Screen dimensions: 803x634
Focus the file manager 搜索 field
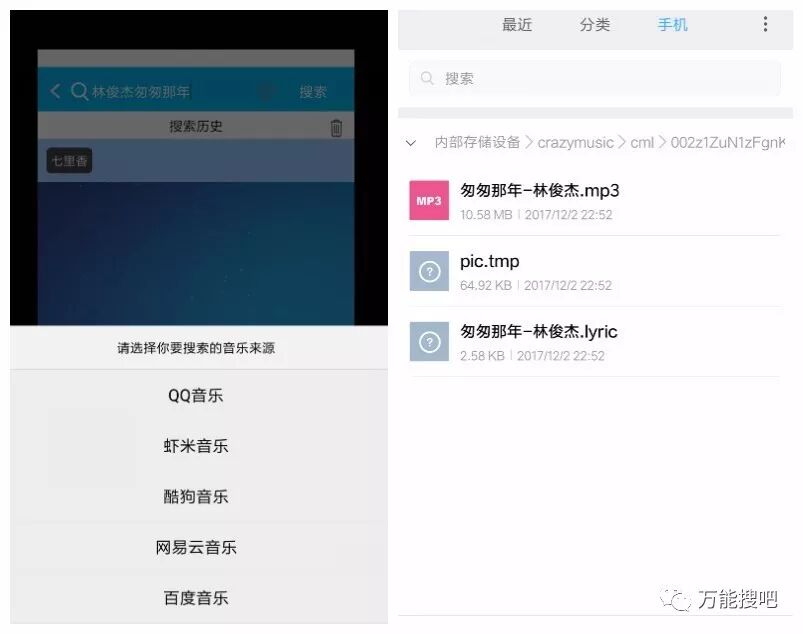595,78
